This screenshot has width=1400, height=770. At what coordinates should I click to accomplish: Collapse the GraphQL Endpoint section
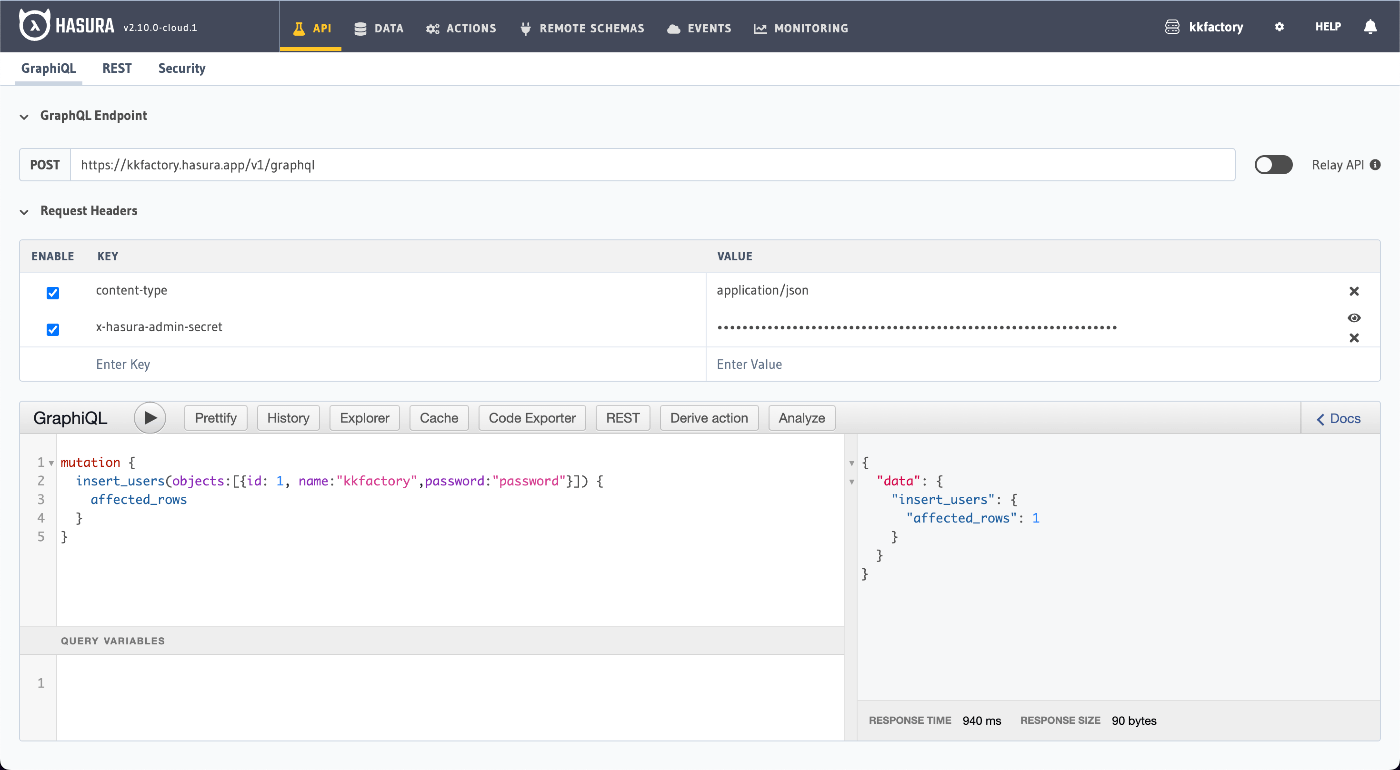[x=24, y=116]
